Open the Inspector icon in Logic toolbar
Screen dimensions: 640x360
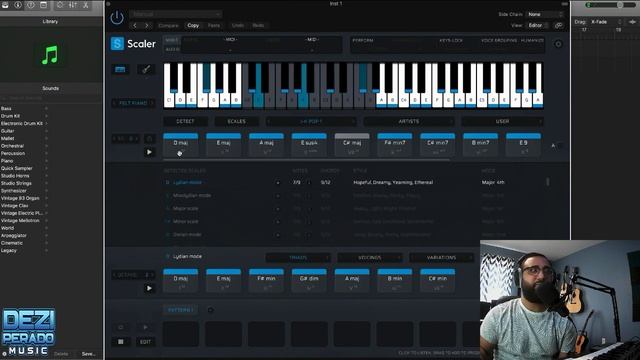(x=18, y=5)
